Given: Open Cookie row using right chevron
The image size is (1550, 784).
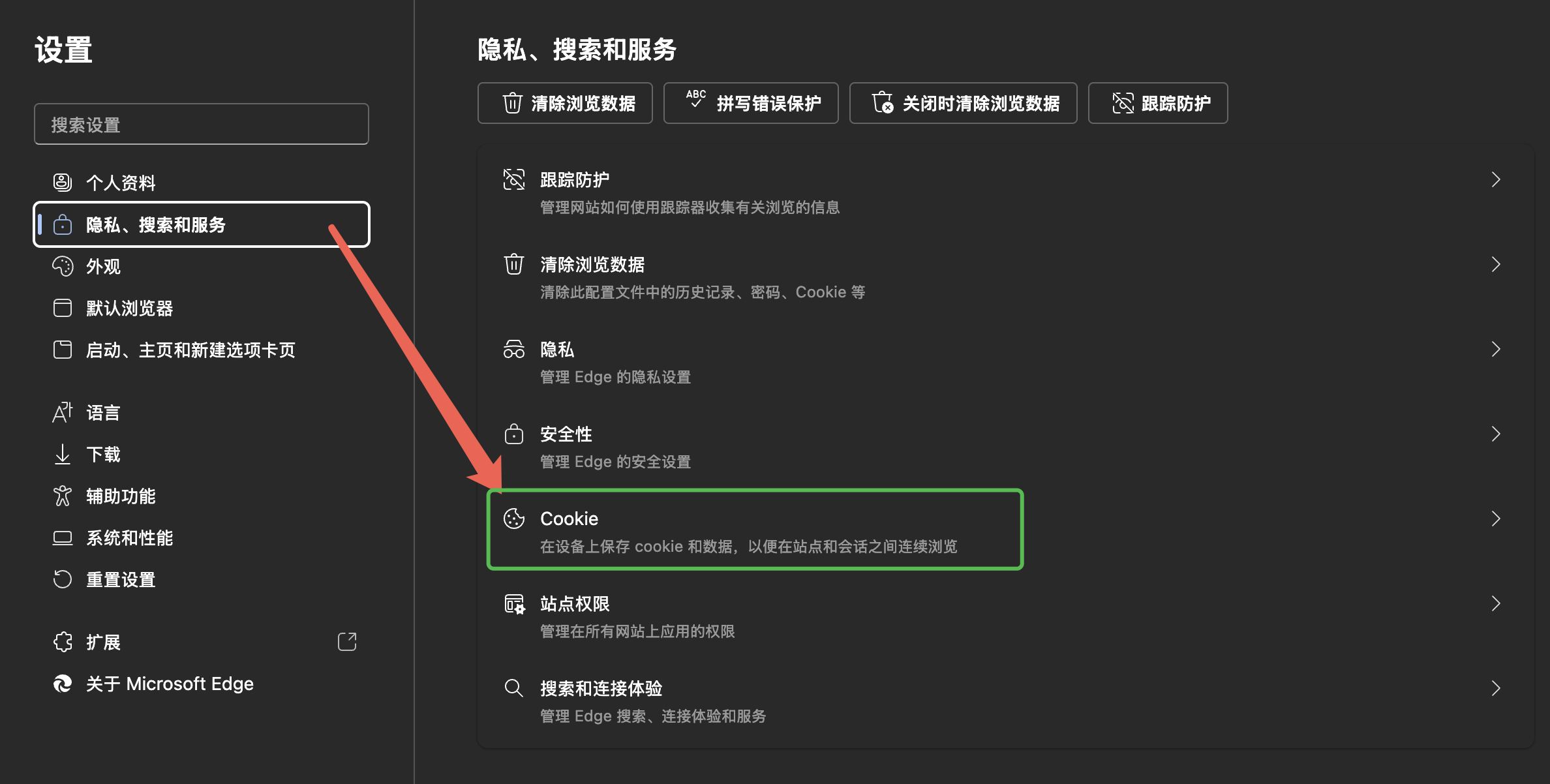Looking at the screenshot, I should click(x=1496, y=519).
